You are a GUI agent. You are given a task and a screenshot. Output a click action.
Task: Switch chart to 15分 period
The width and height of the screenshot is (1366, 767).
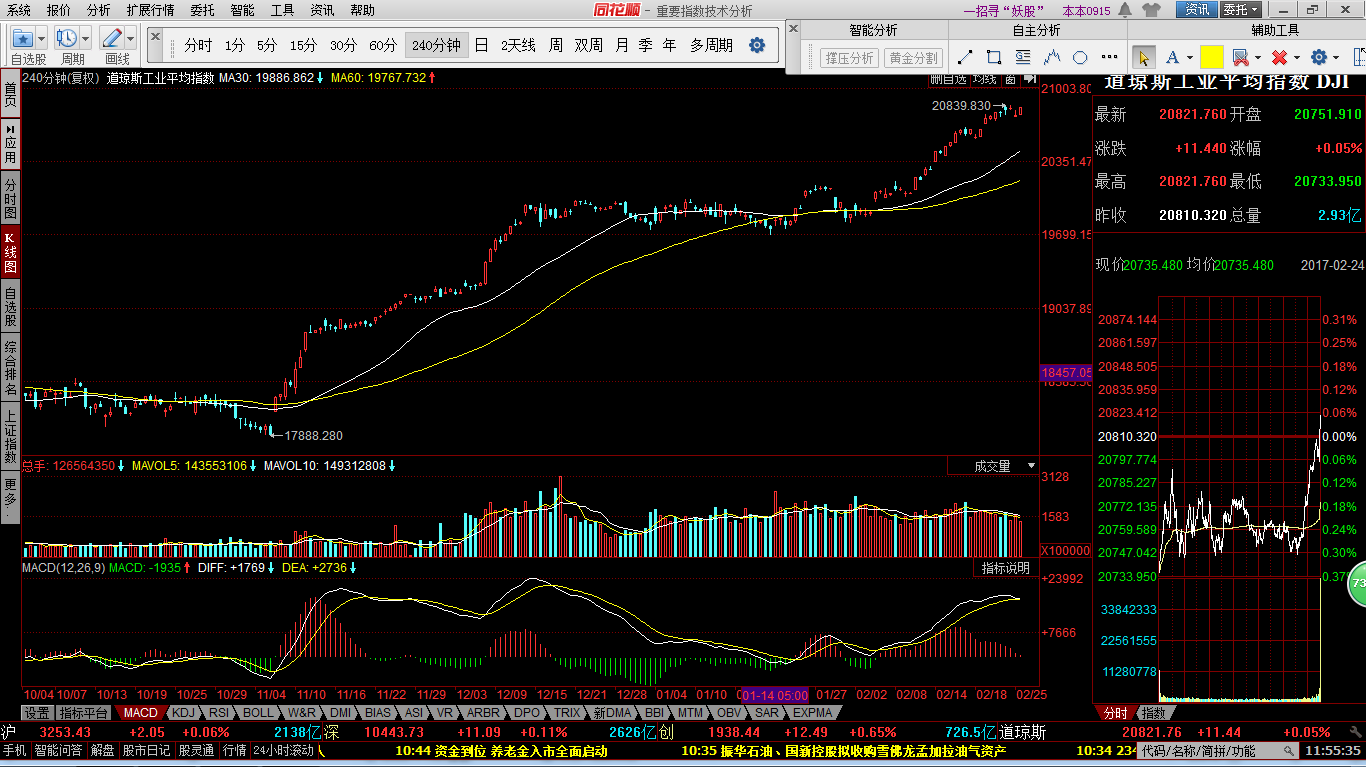pyautogui.click(x=303, y=45)
